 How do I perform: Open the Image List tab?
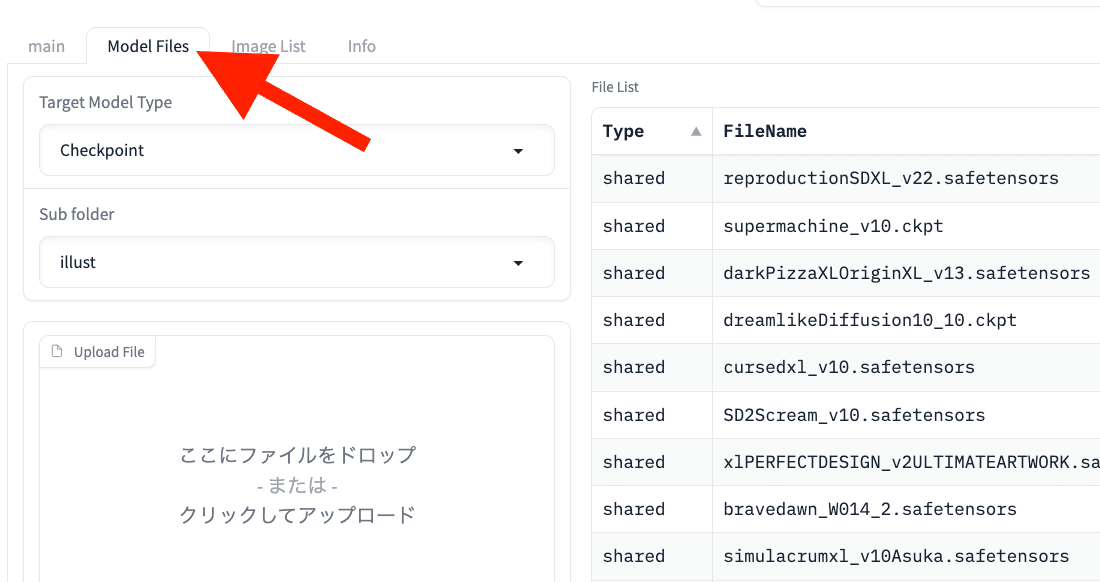pos(269,46)
